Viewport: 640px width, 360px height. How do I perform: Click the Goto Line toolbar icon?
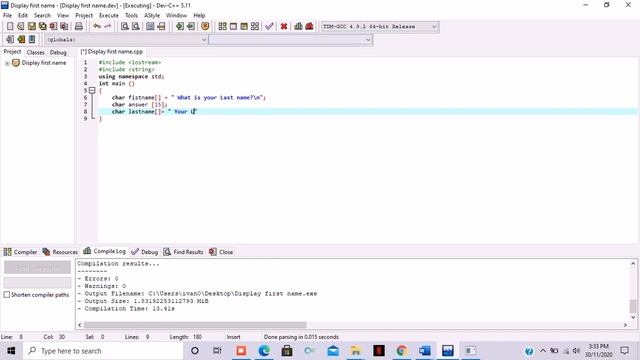(x=161, y=27)
